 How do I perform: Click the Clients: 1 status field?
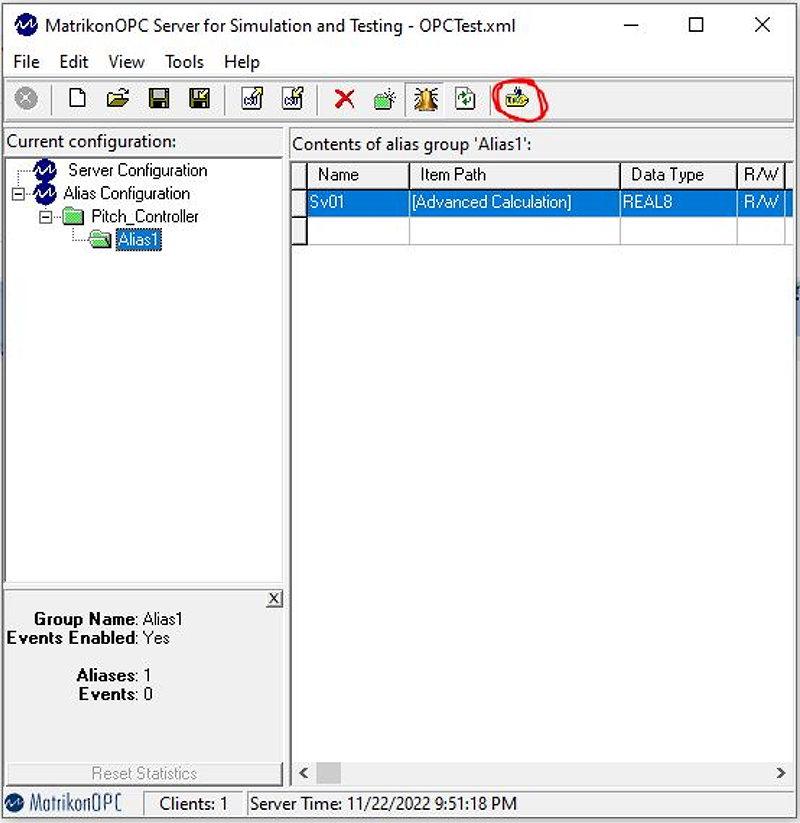[193, 804]
